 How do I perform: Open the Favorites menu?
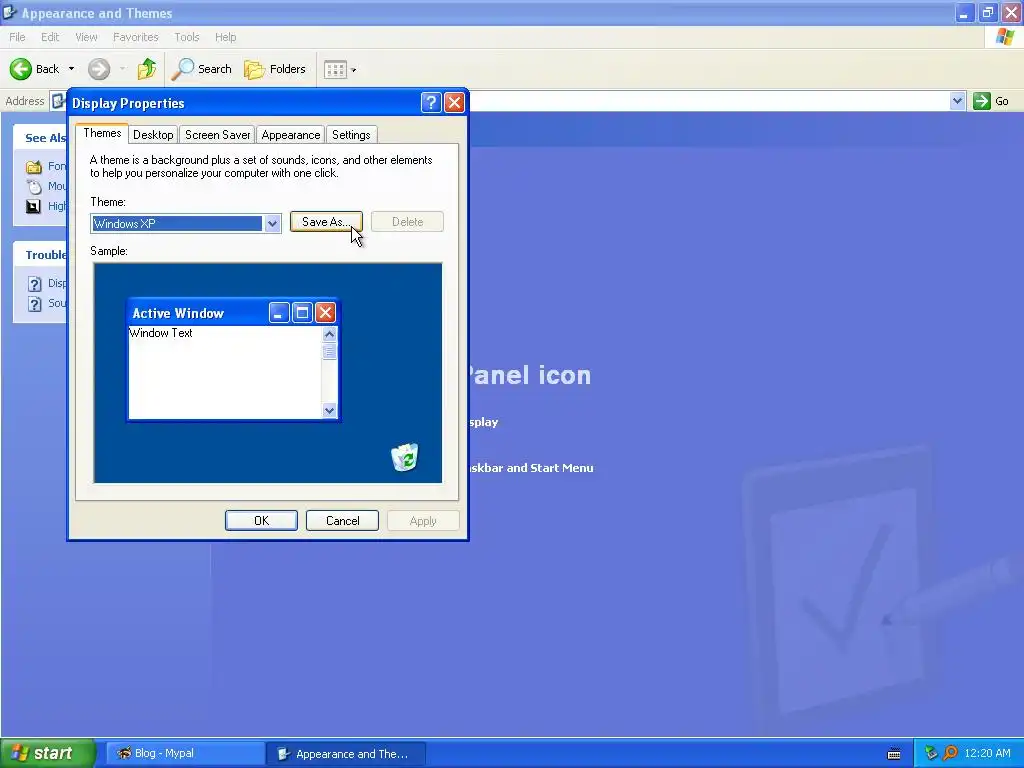pos(135,37)
